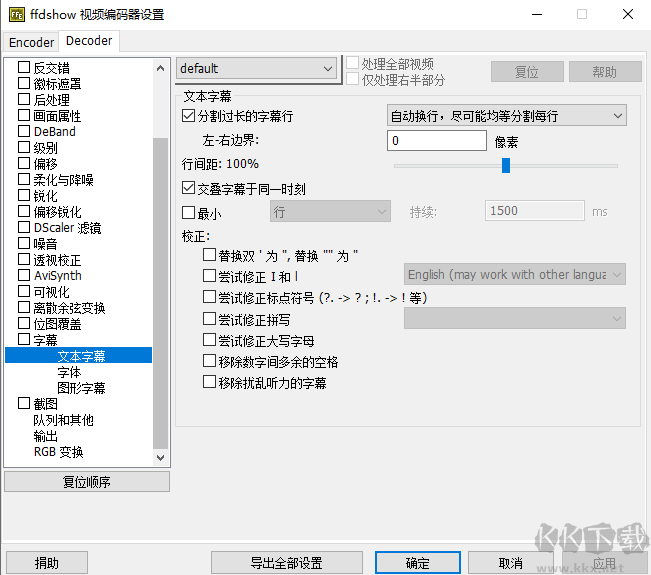Select the 图形字幕 tree item
651x575 pixels.
81,388
